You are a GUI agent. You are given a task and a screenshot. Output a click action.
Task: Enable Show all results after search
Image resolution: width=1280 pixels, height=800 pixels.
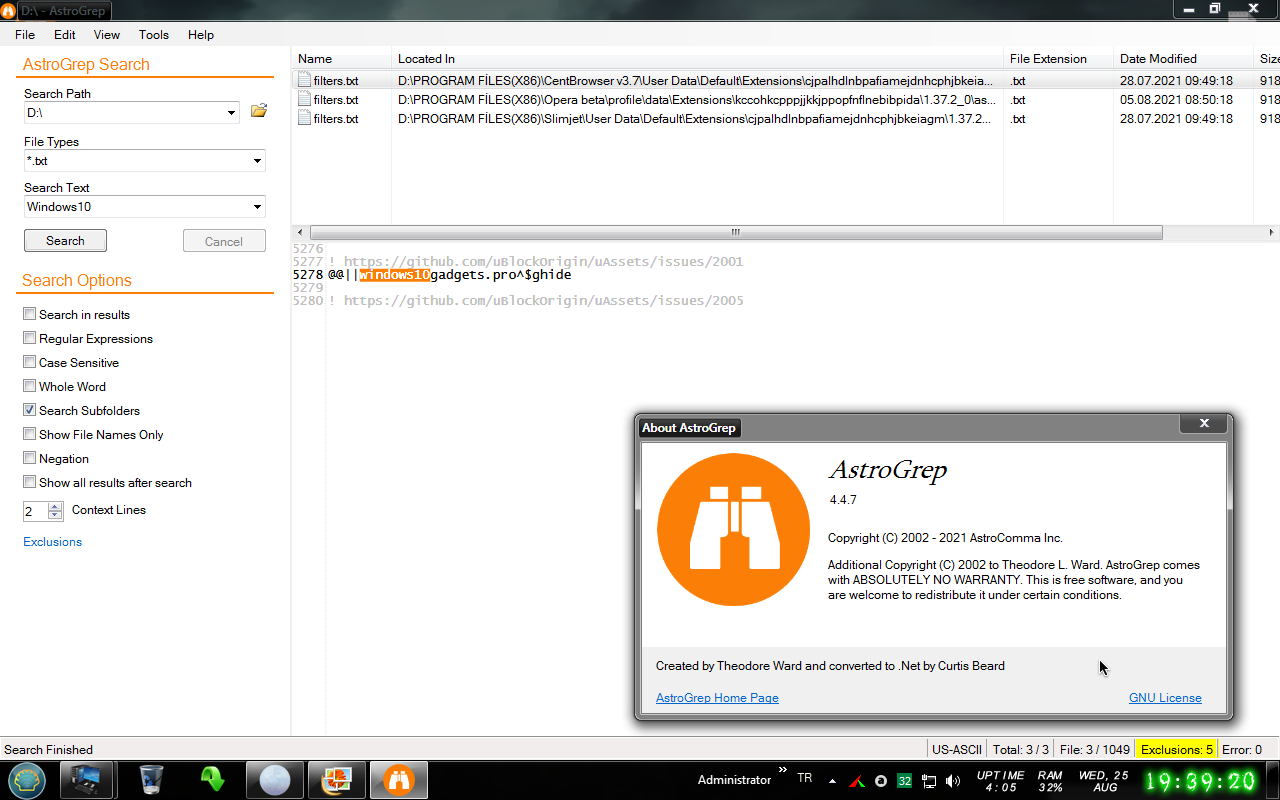30,482
